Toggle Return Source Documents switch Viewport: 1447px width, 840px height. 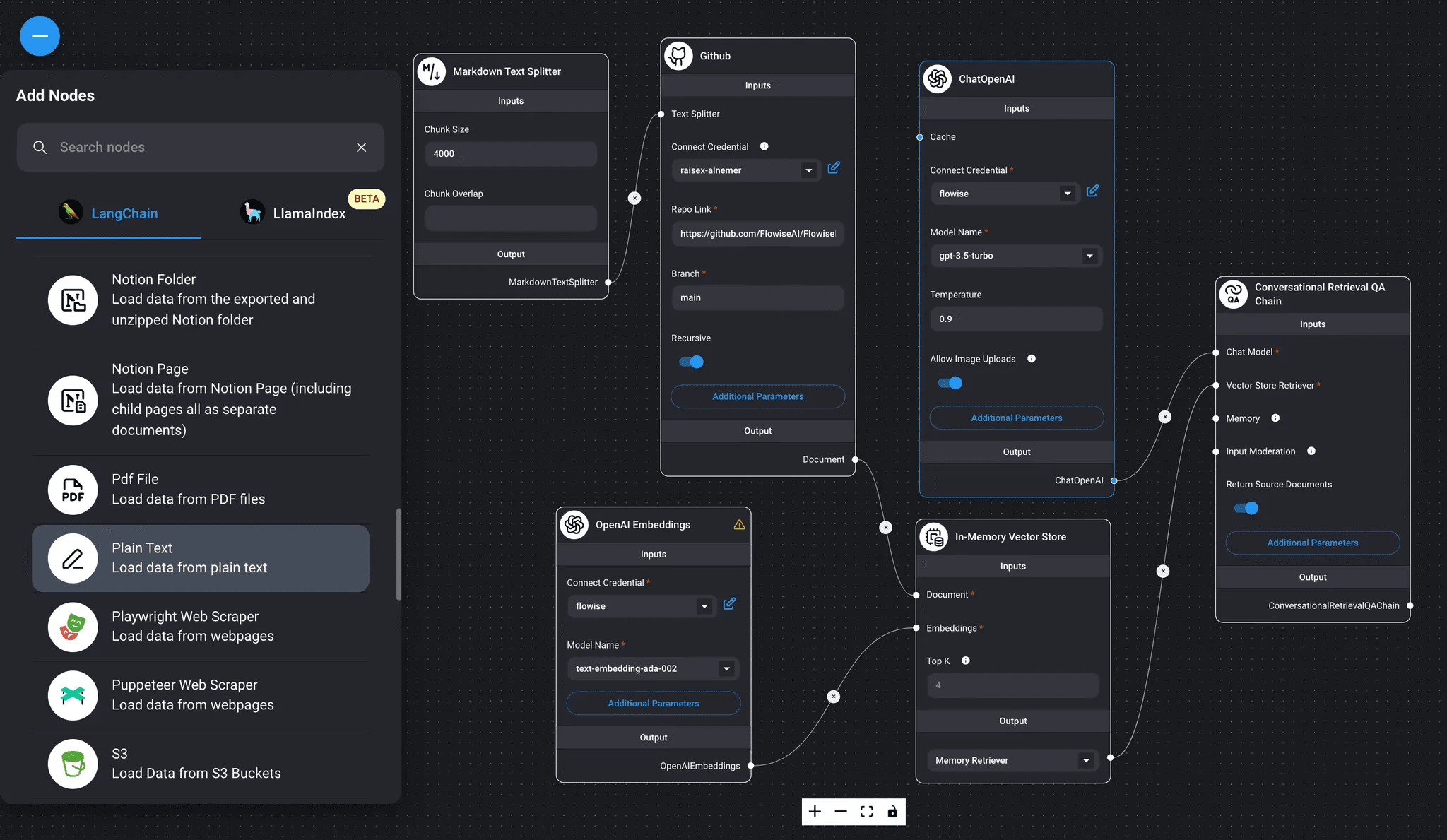point(1246,508)
